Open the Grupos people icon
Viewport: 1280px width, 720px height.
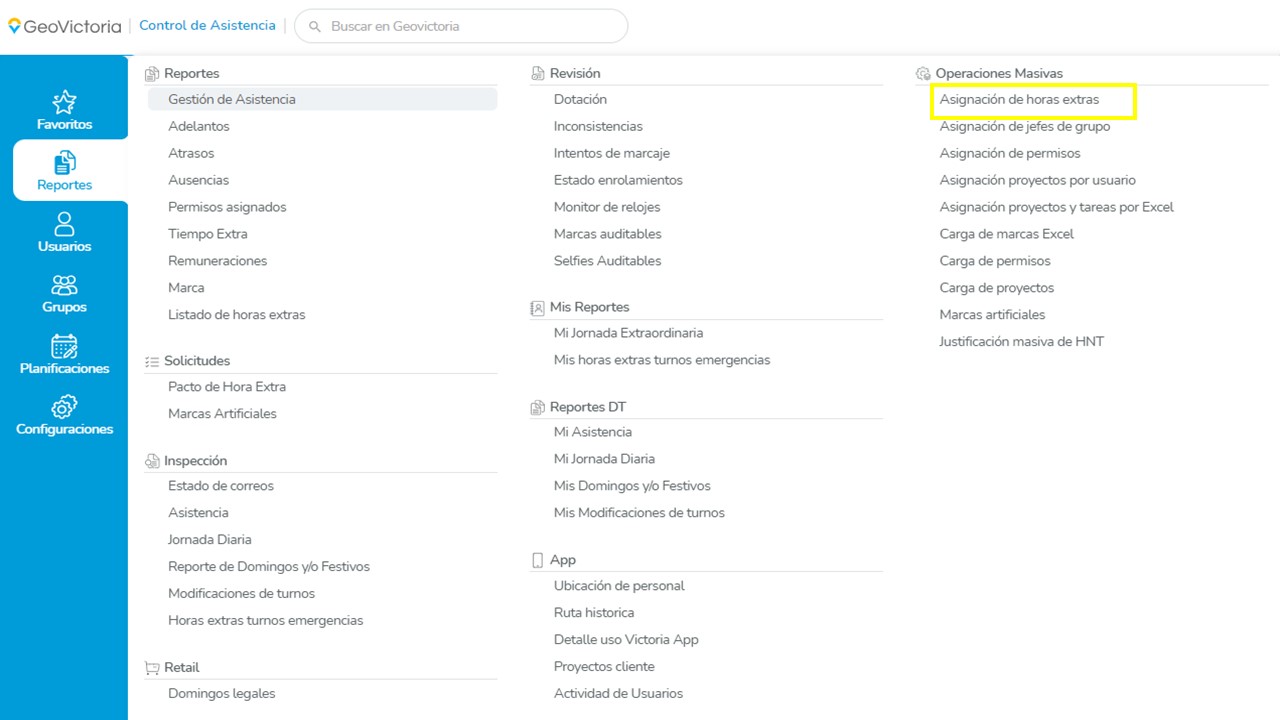click(64, 285)
